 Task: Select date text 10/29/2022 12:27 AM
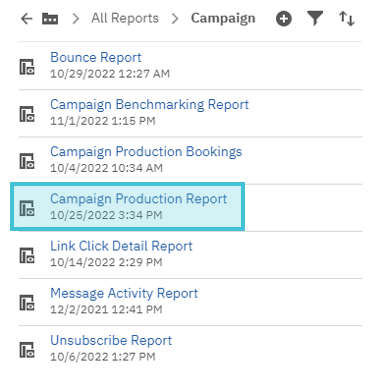(110, 74)
